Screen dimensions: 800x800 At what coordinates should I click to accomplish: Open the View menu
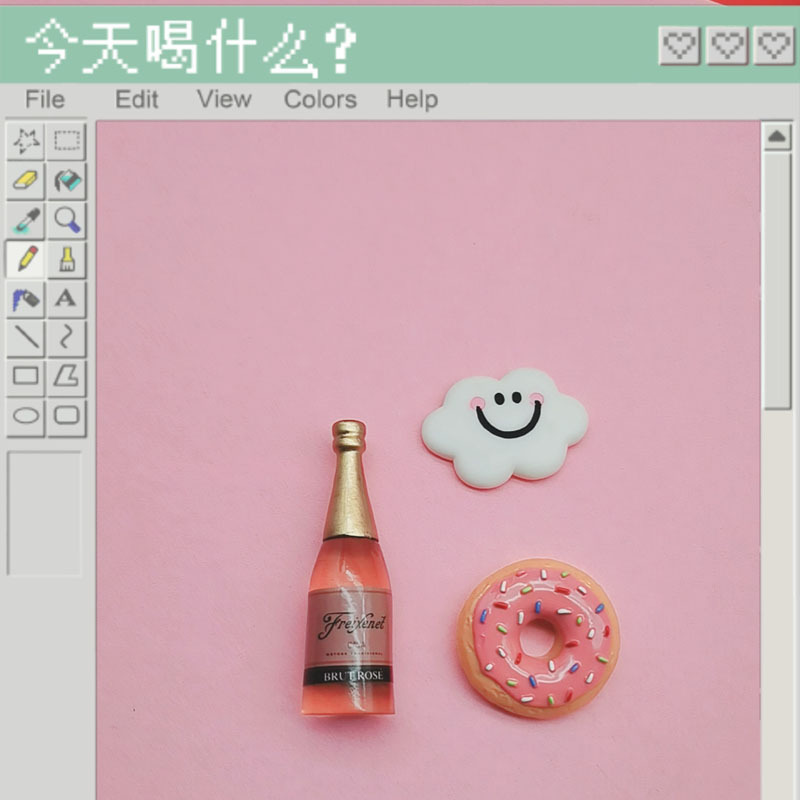(224, 99)
